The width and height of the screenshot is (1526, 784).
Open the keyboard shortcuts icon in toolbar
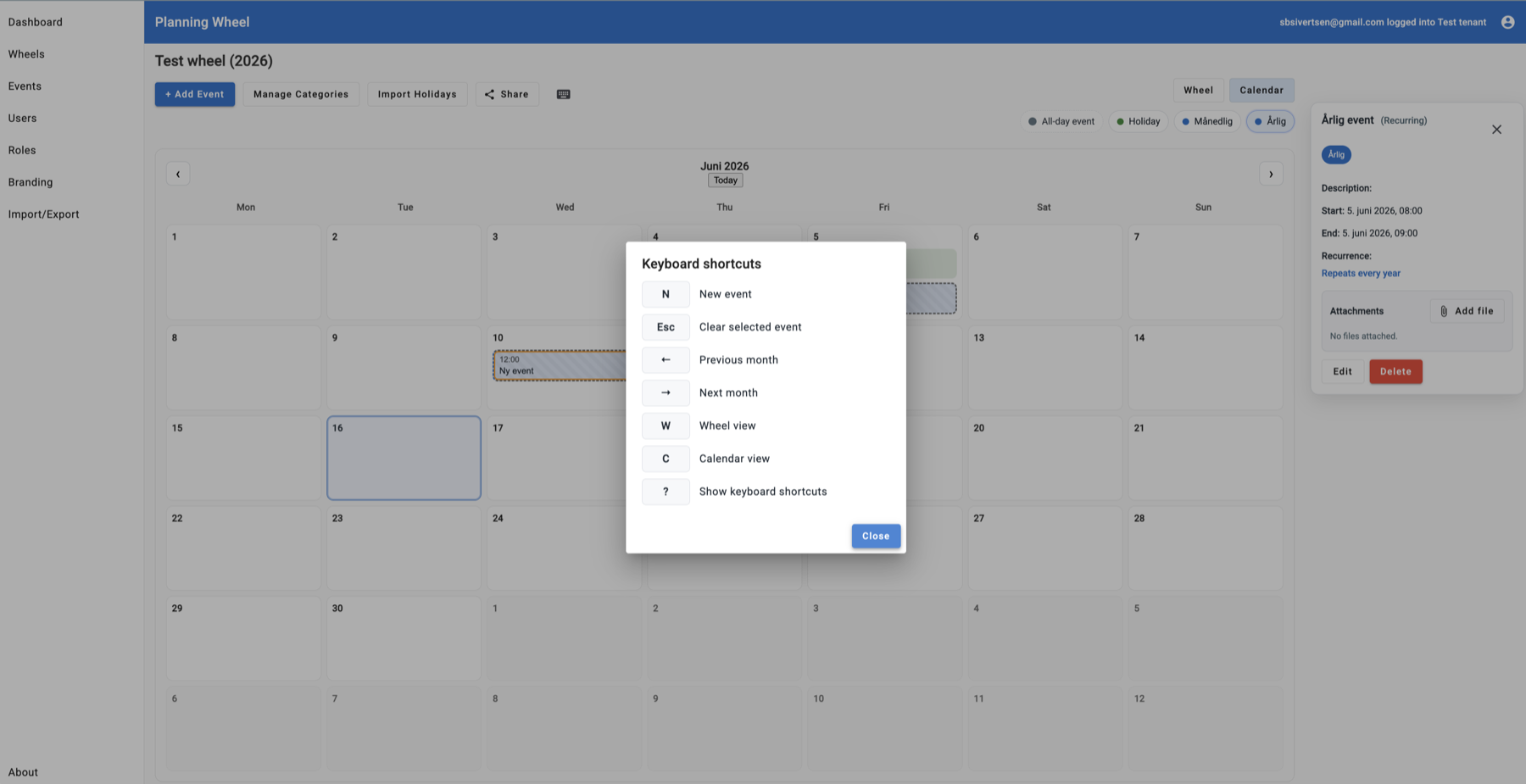563,94
